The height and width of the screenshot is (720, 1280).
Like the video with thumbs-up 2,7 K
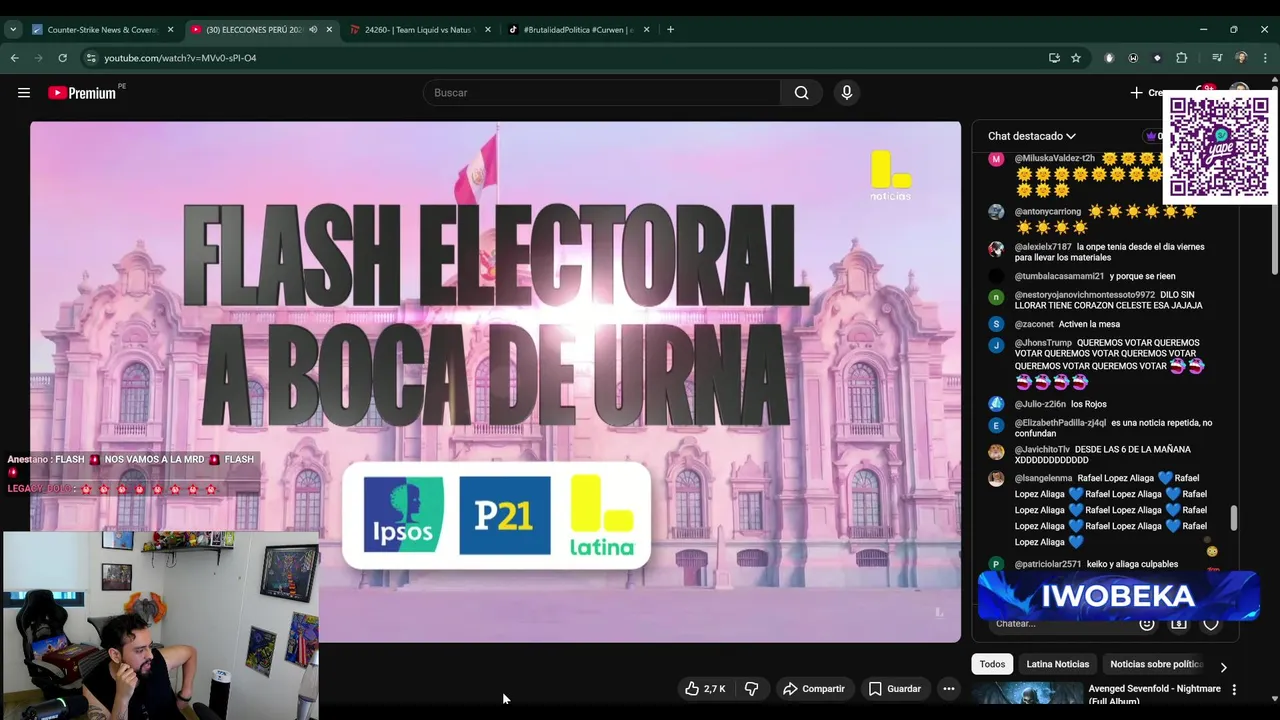[705, 689]
